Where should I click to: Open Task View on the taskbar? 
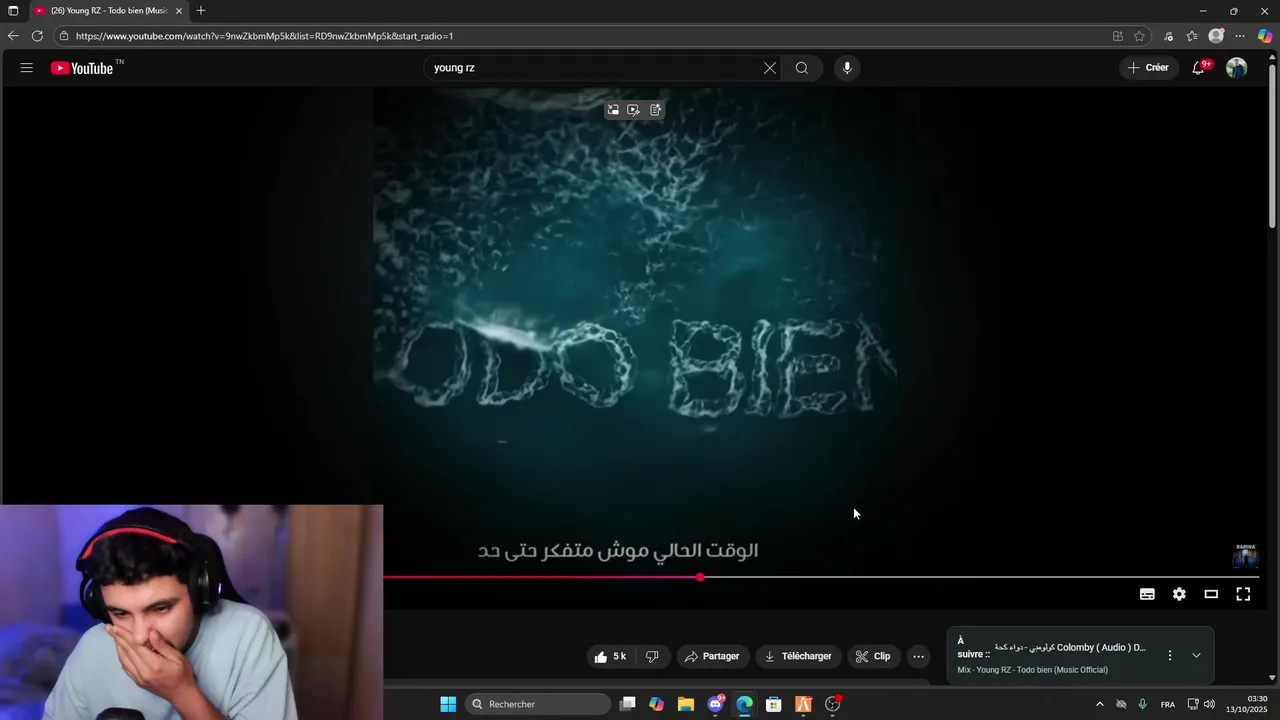pyautogui.click(x=628, y=704)
